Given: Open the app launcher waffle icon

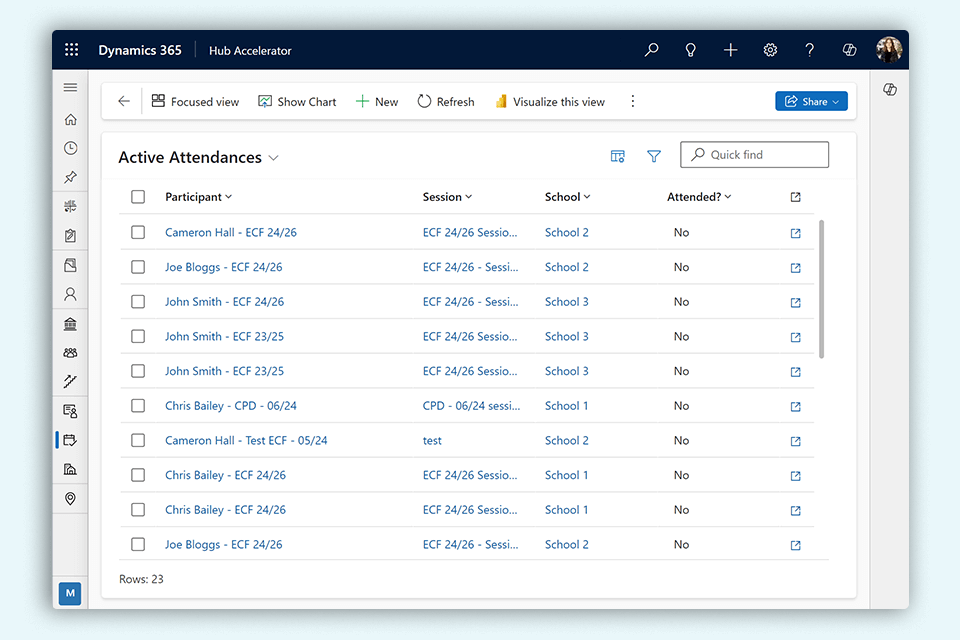Looking at the screenshot, I should [71, 50].
